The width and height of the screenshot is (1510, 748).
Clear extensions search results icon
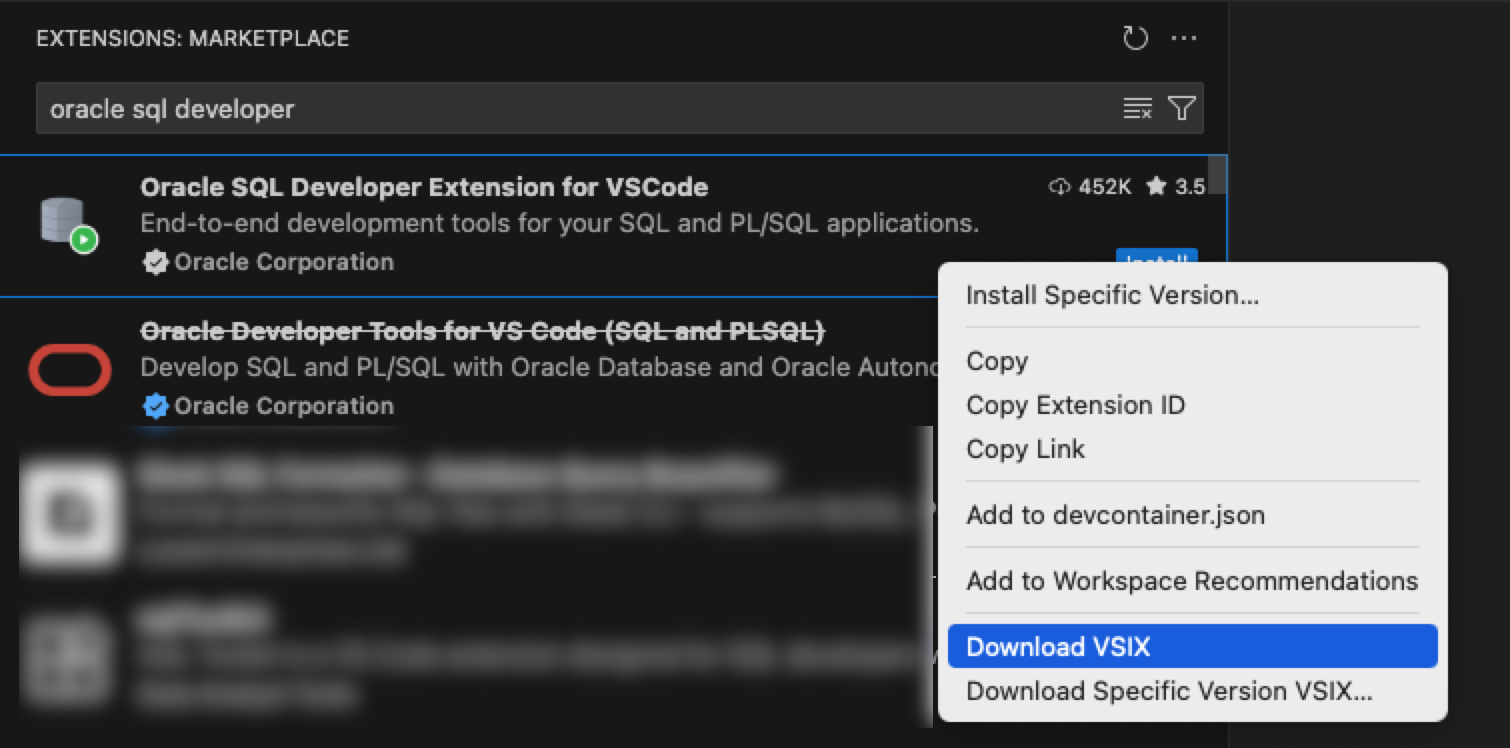point(1138,108)
